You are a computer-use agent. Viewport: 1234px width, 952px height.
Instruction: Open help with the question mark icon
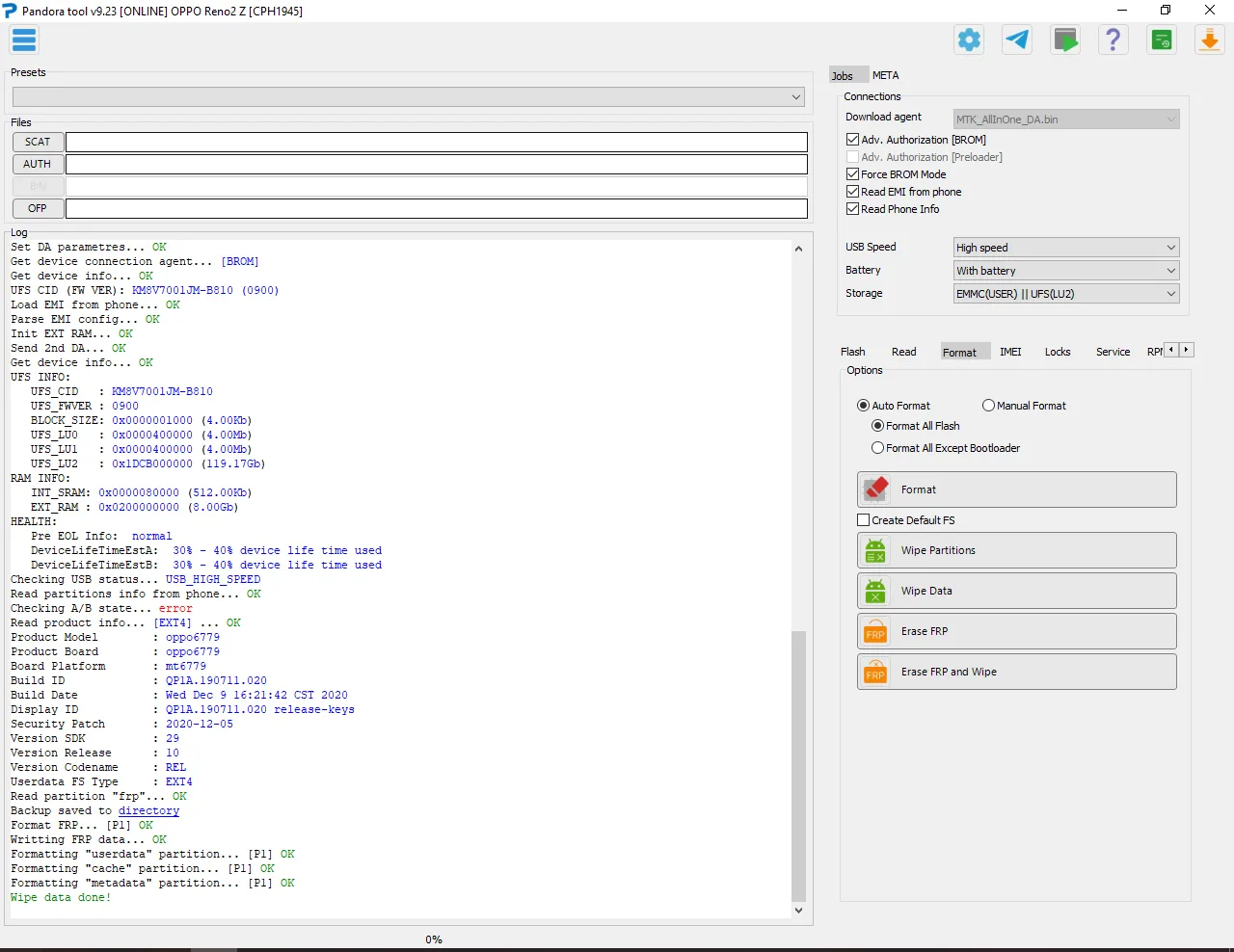tap(1113, 40)
